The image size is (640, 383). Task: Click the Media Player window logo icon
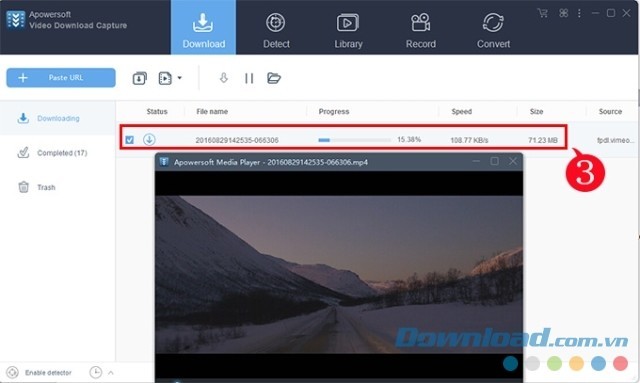[164, 162]
